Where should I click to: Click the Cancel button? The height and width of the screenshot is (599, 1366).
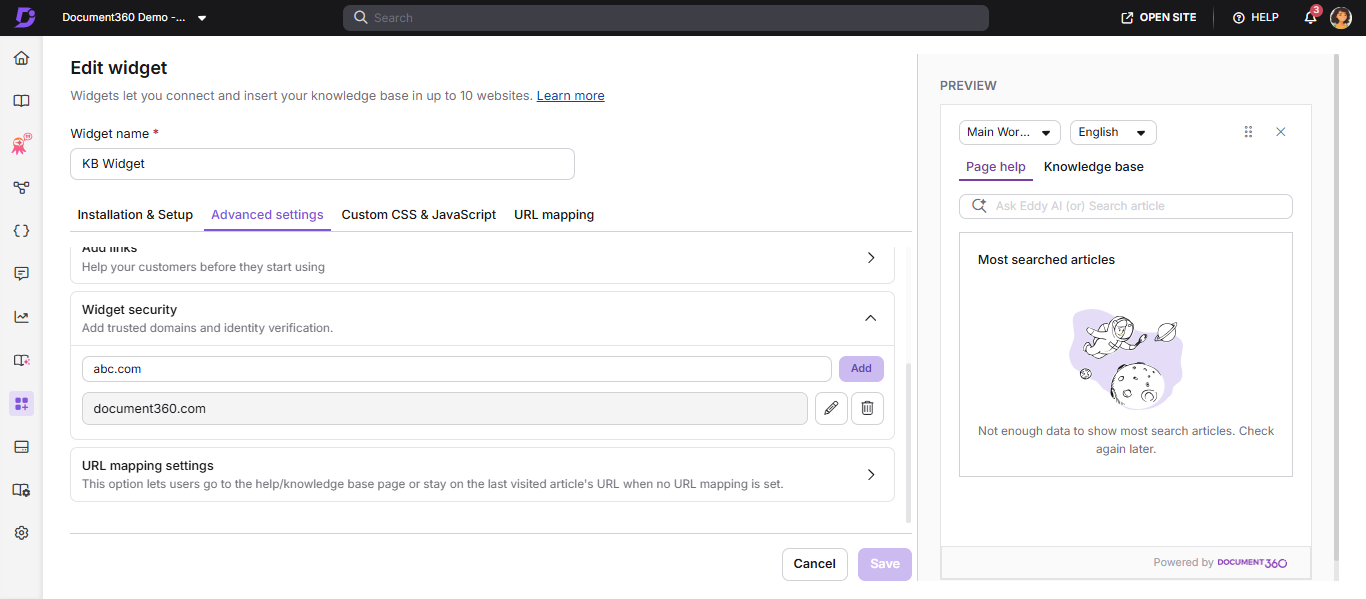point(815,564)
